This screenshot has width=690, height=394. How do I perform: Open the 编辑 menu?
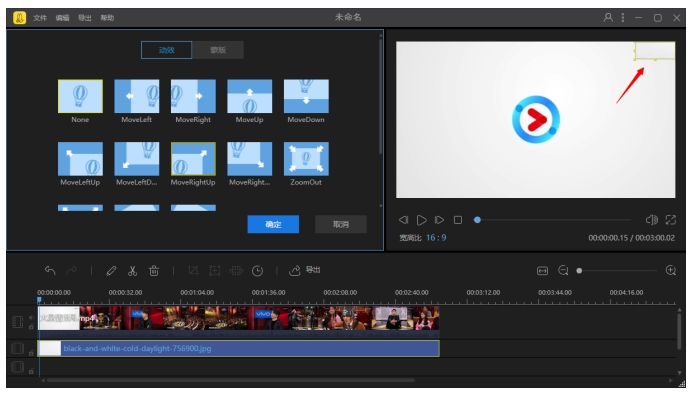(62, 18)
